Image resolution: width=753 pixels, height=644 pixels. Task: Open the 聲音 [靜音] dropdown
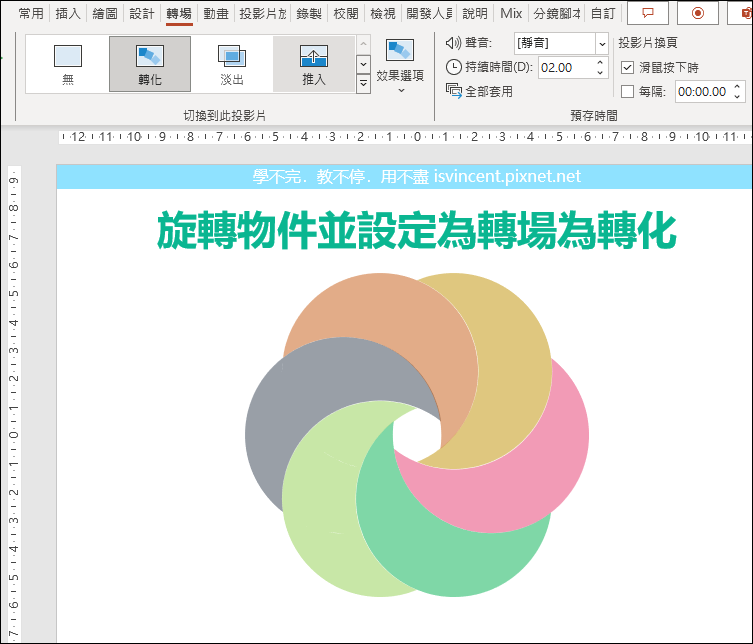[602, 44]
